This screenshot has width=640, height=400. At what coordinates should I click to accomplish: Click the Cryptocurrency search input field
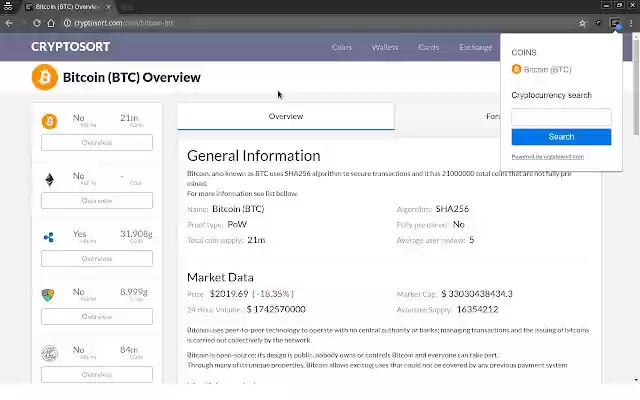561,117
